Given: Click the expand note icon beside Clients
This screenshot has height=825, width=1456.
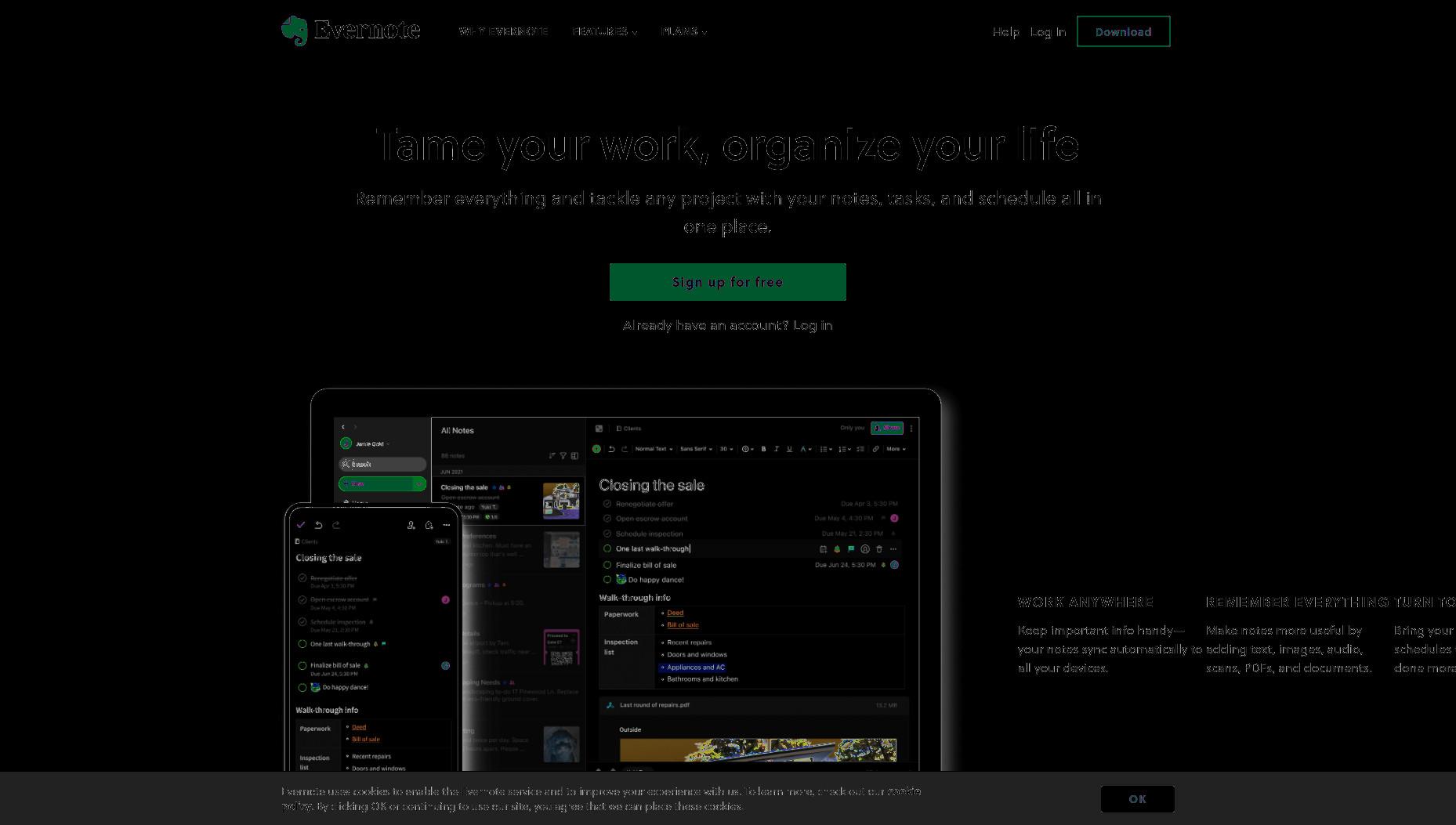Looking at the screenshot, I should tap(599, 429).
